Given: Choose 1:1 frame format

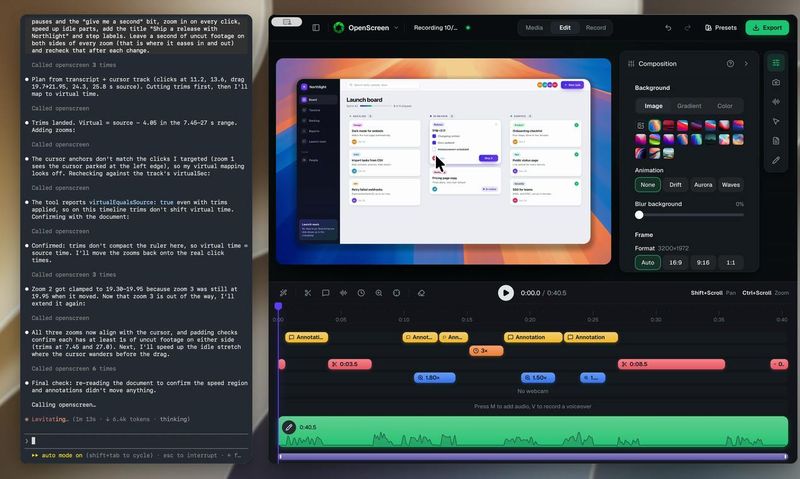Looking at the screenshot, I should 731,263.
